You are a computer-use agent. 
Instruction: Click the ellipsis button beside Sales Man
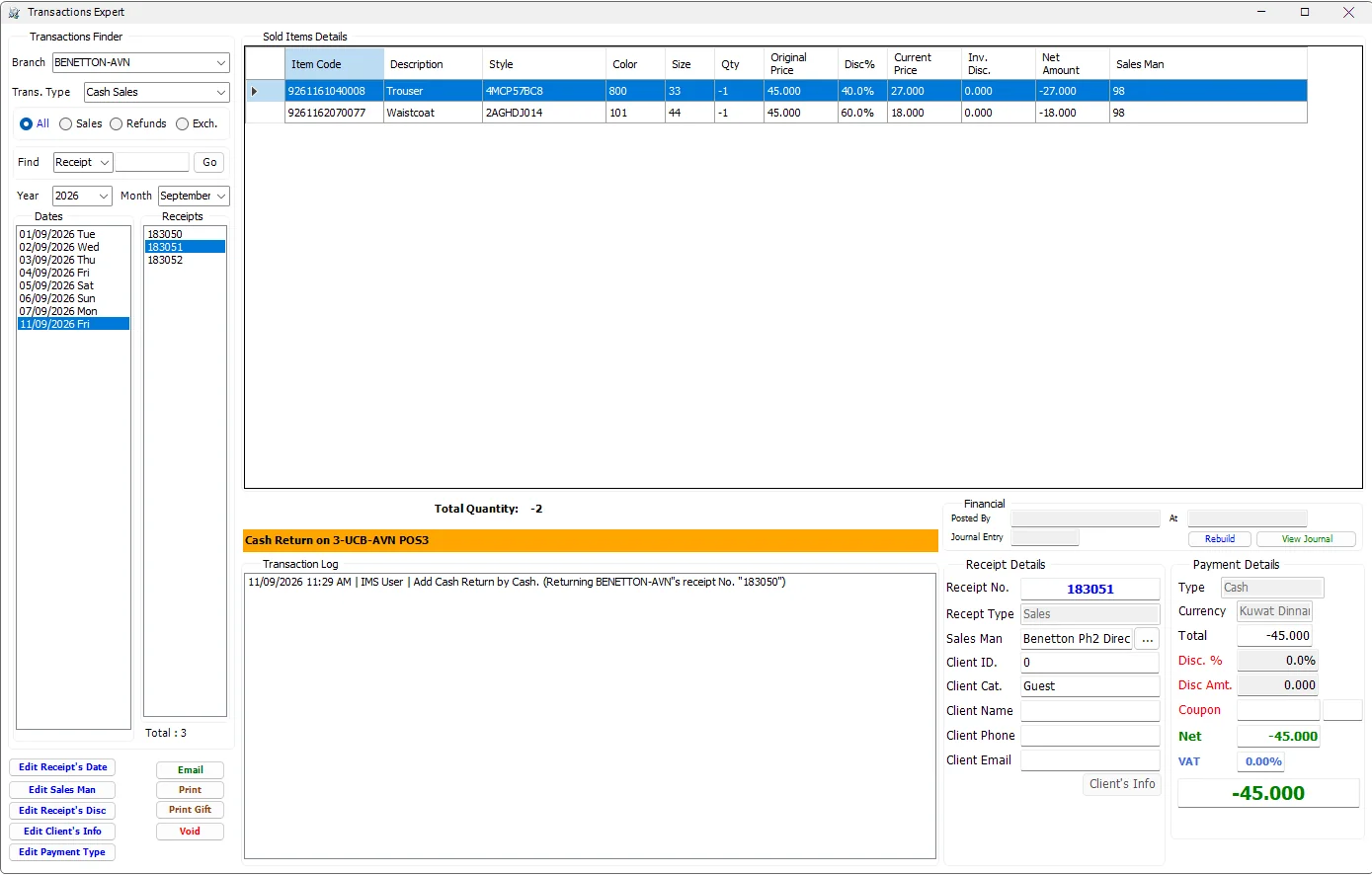coord(1147,639)
